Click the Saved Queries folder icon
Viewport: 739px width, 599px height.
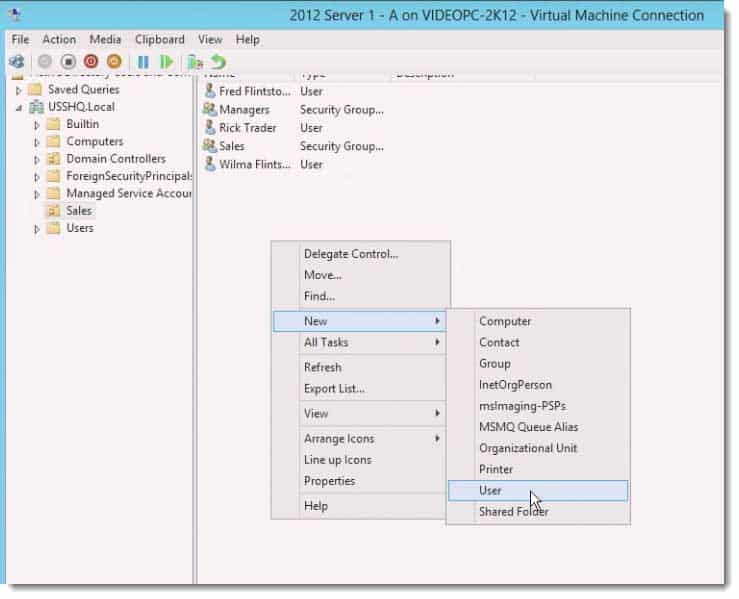click(35, 90)
